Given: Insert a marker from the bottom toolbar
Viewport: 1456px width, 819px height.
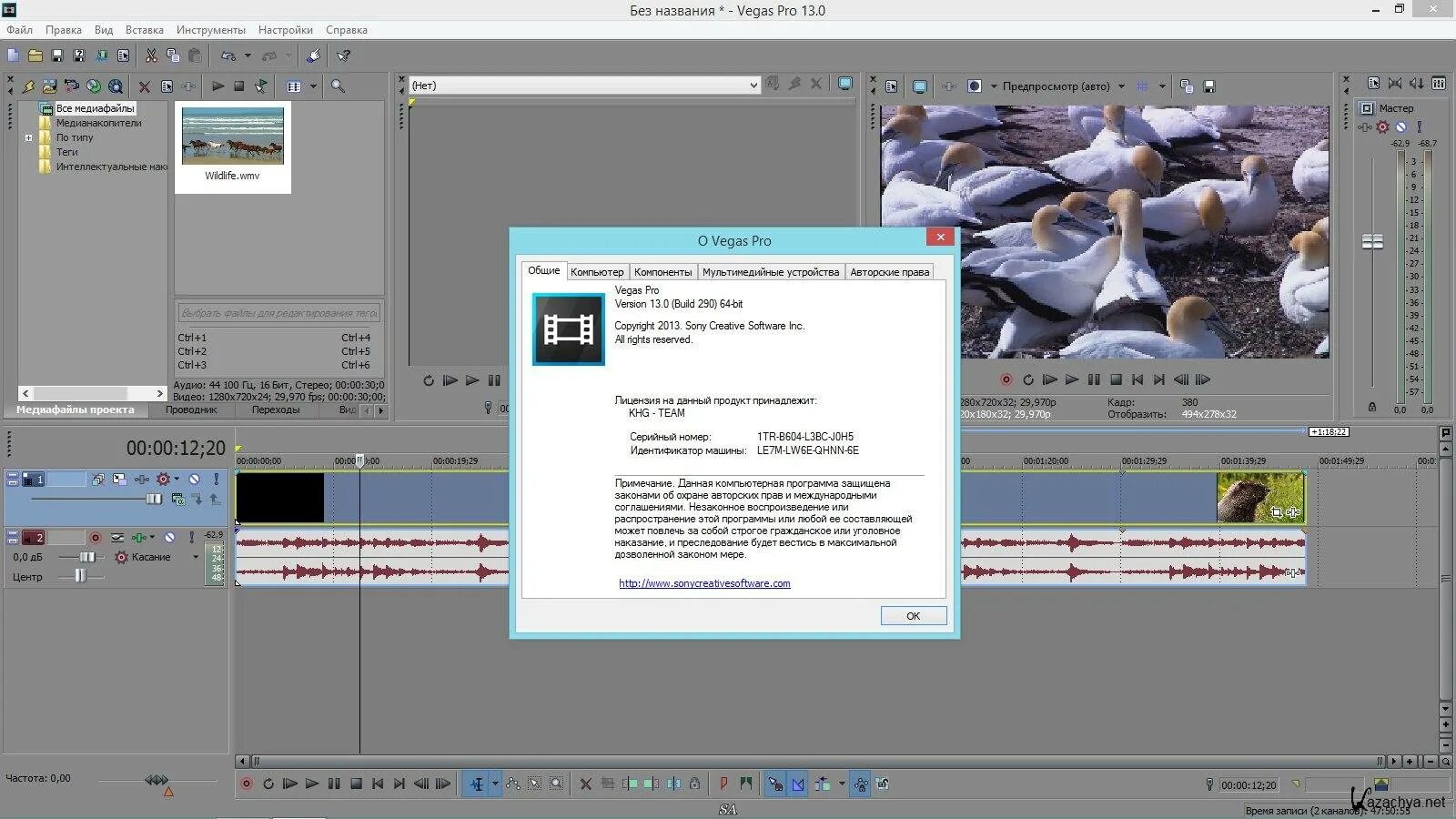Looking at the screenshot, I should point(723,784).
